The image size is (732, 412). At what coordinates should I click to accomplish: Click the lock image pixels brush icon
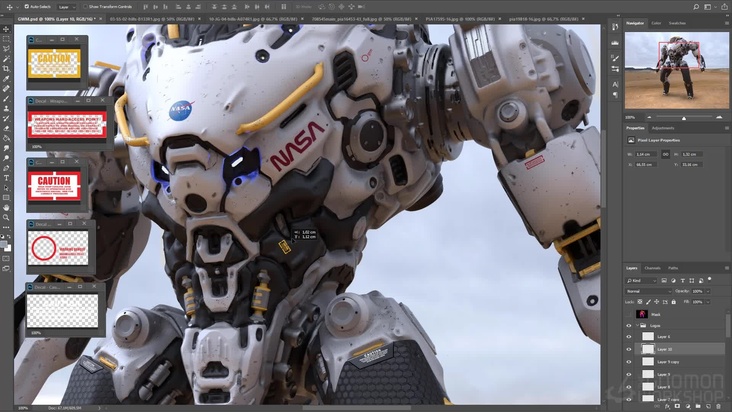[x=648, y=302]
